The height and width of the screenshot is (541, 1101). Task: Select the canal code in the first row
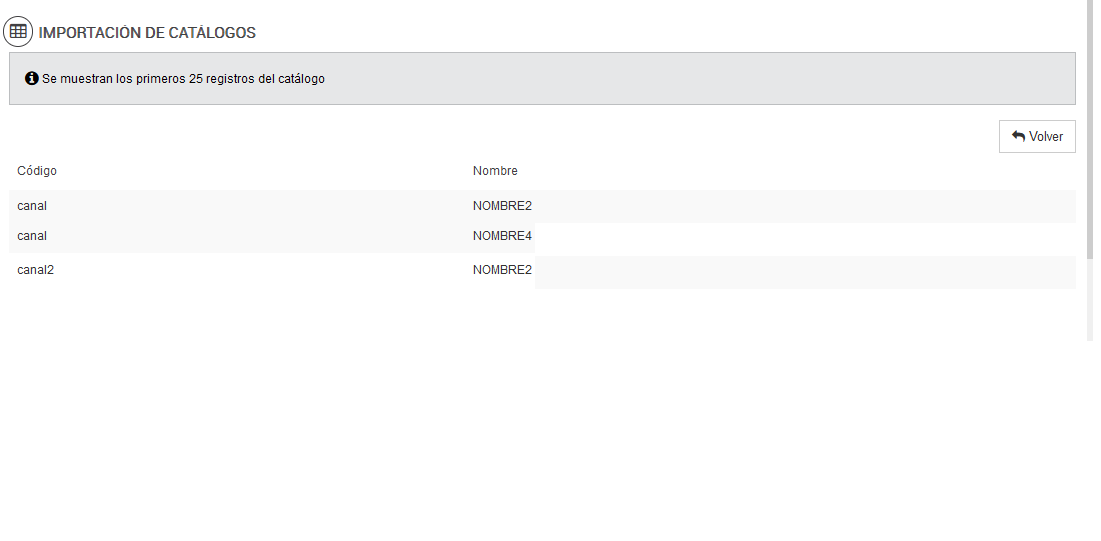[32, 206]
